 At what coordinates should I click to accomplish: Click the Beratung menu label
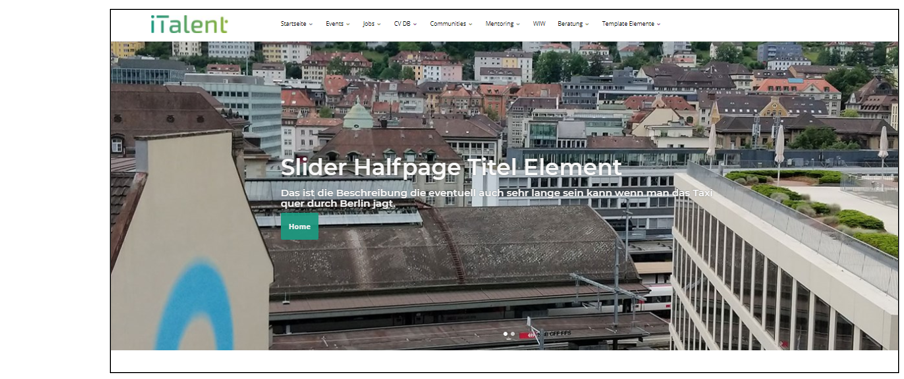570,24
